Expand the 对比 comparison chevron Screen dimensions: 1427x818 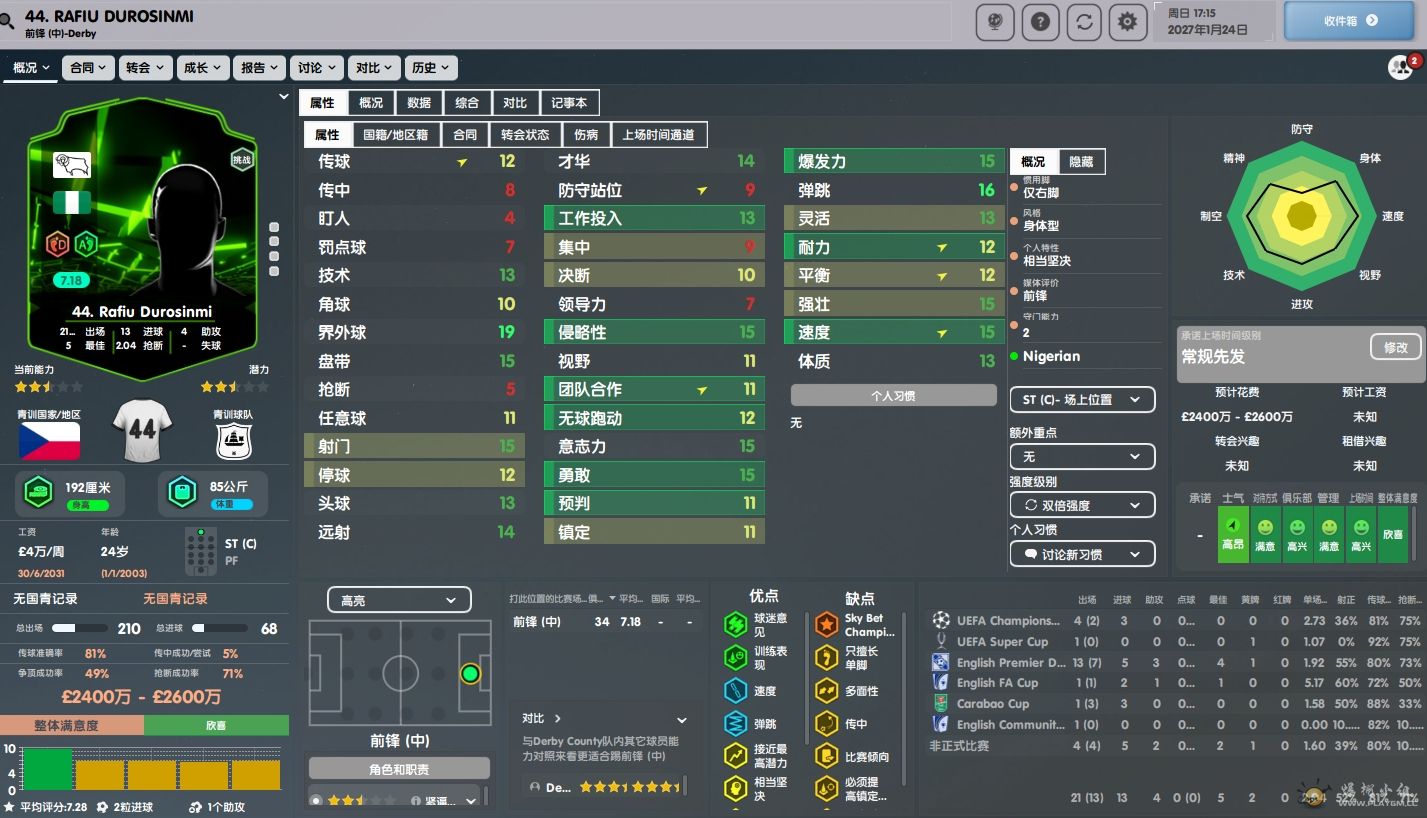pyautogui.click(x=557, y=718)
